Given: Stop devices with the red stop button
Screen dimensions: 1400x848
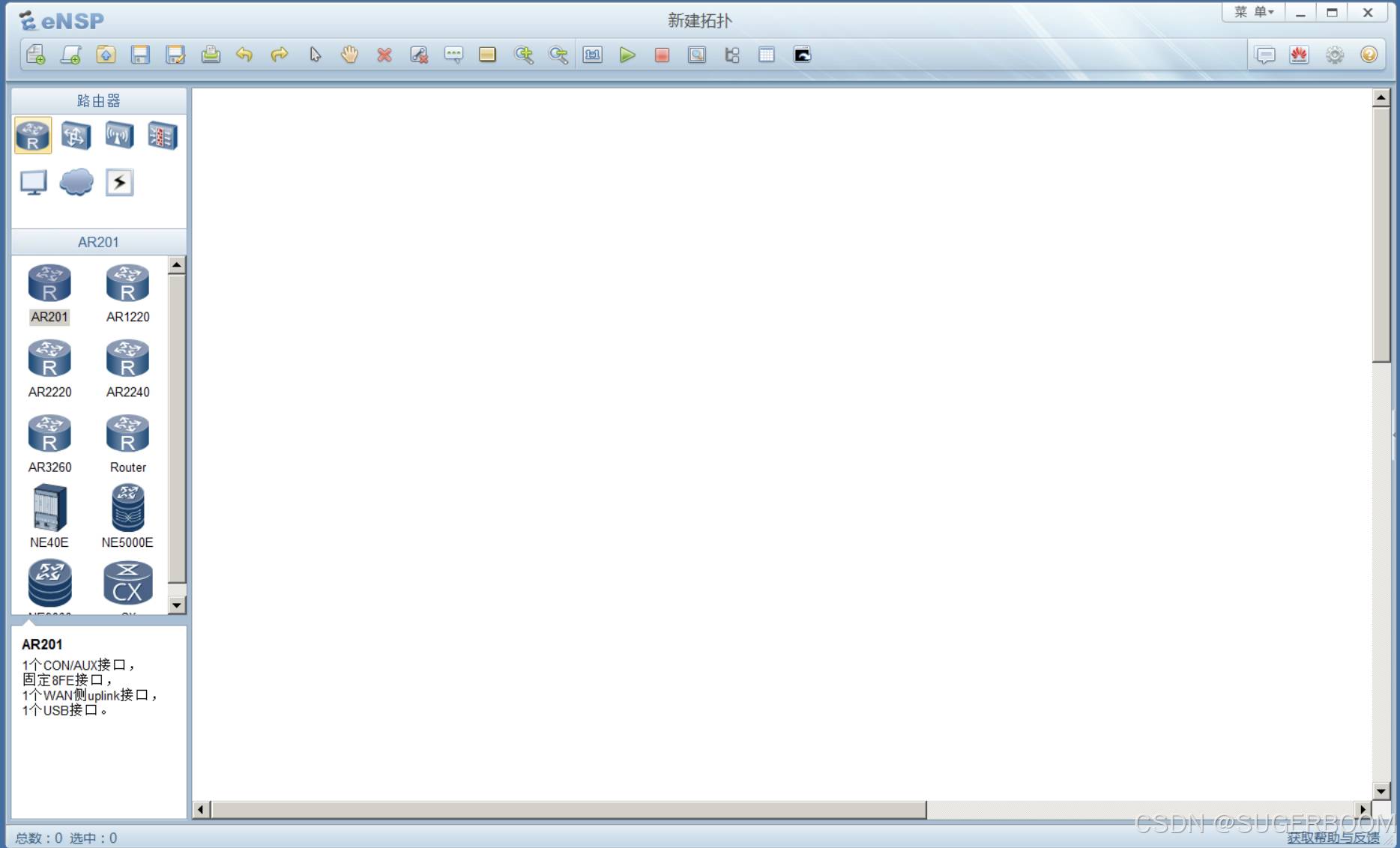Looking at the screenshot, I should pos(662,55).
